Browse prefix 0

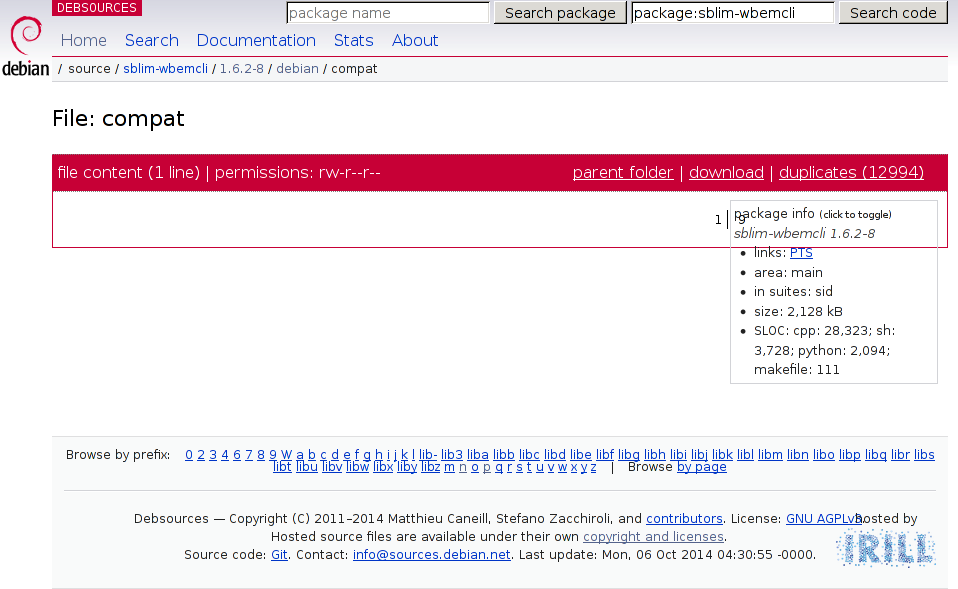click(189, 455)
